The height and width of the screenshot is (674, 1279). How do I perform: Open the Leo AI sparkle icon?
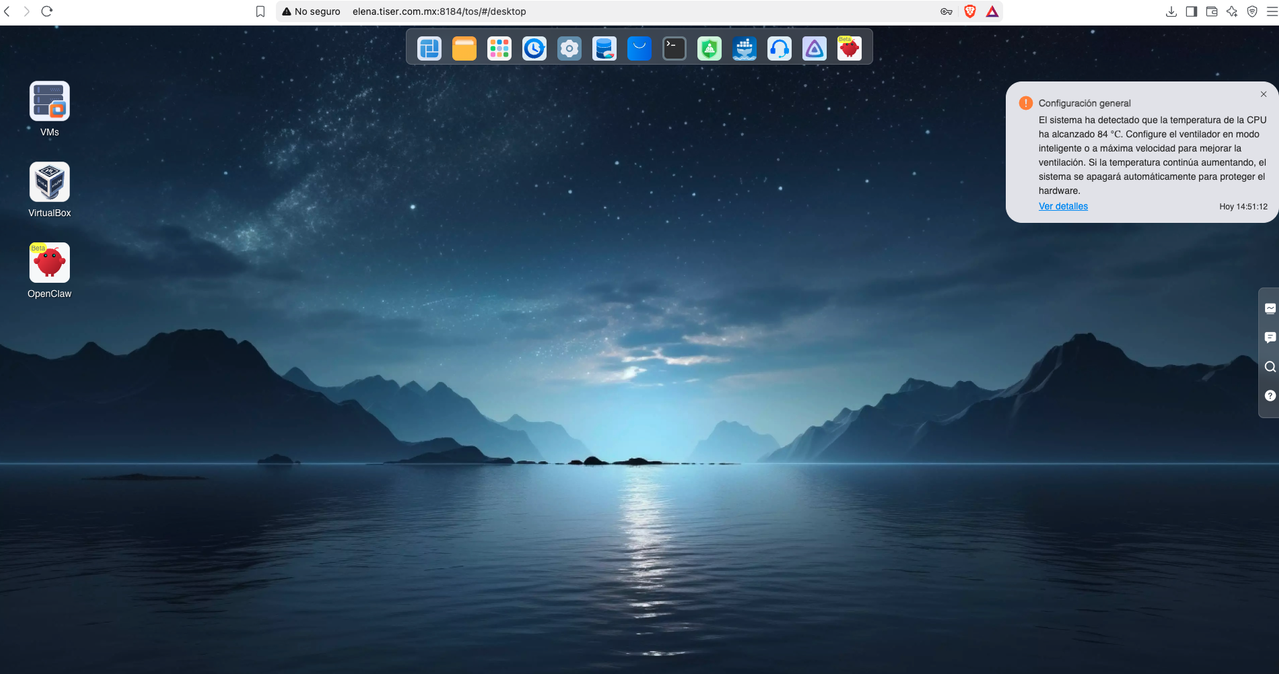pos(1232,12)
